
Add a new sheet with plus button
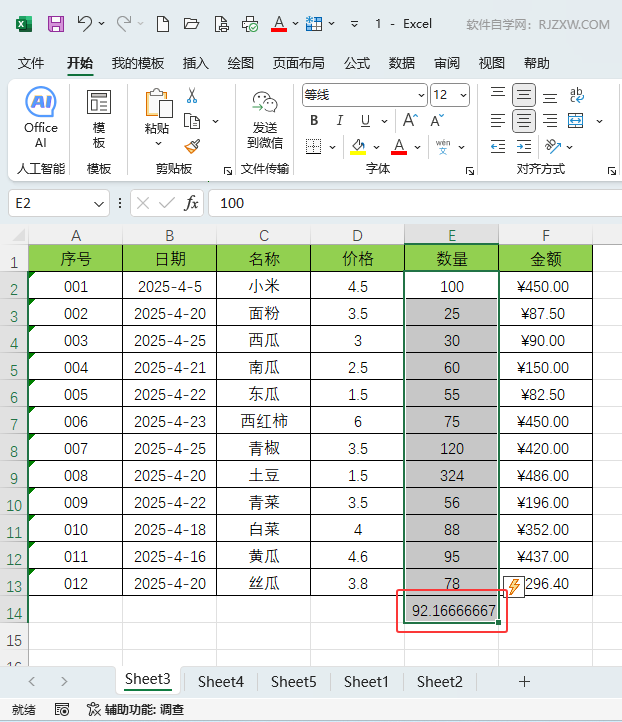[524, 681]
